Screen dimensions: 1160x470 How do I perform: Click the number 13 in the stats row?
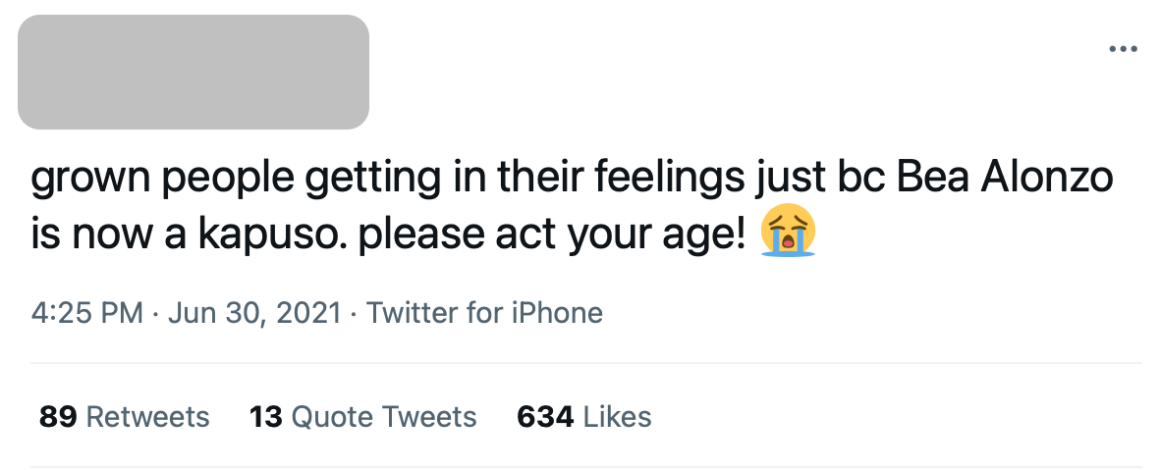[266, 417]
